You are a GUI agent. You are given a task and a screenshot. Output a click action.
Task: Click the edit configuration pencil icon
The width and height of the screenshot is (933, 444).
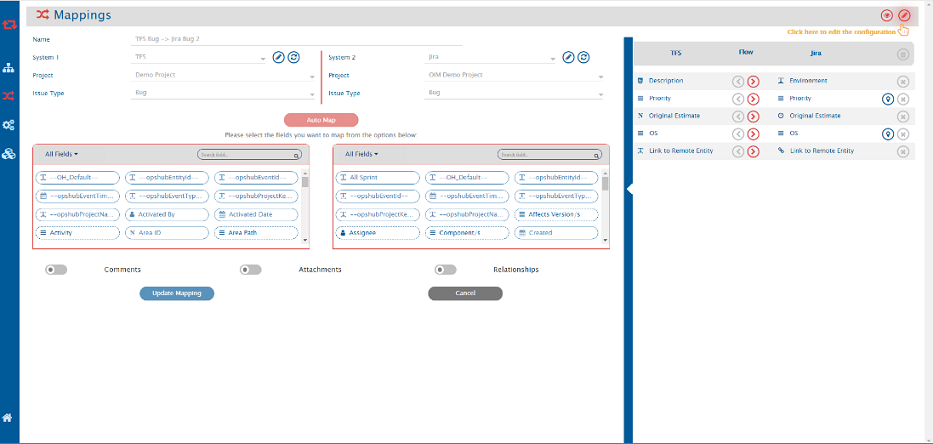(904, 15)
